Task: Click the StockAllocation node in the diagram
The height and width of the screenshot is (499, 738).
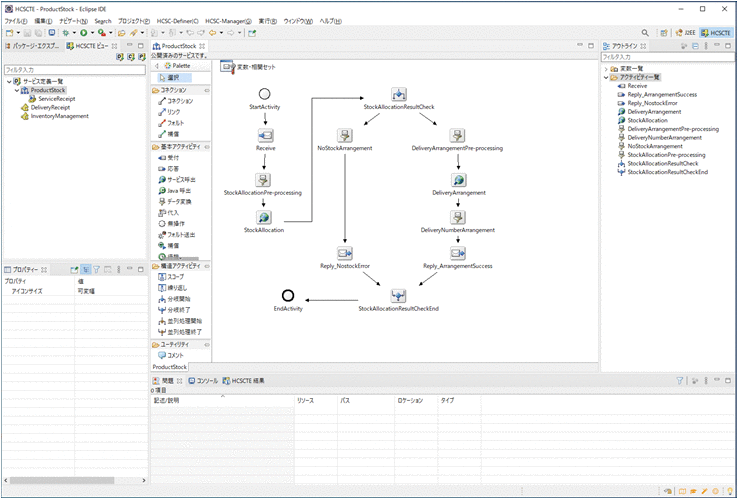Action: (264, 216)
